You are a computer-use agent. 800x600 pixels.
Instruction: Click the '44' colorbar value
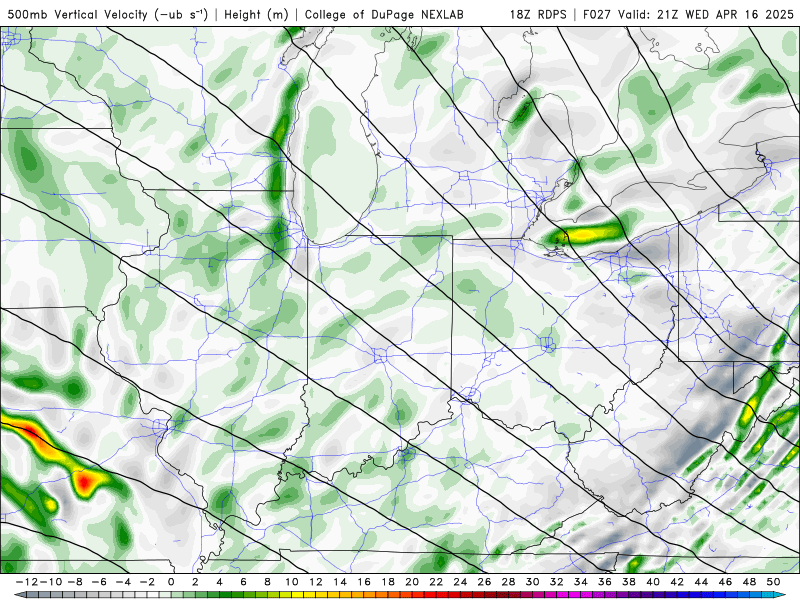point(701,582)
